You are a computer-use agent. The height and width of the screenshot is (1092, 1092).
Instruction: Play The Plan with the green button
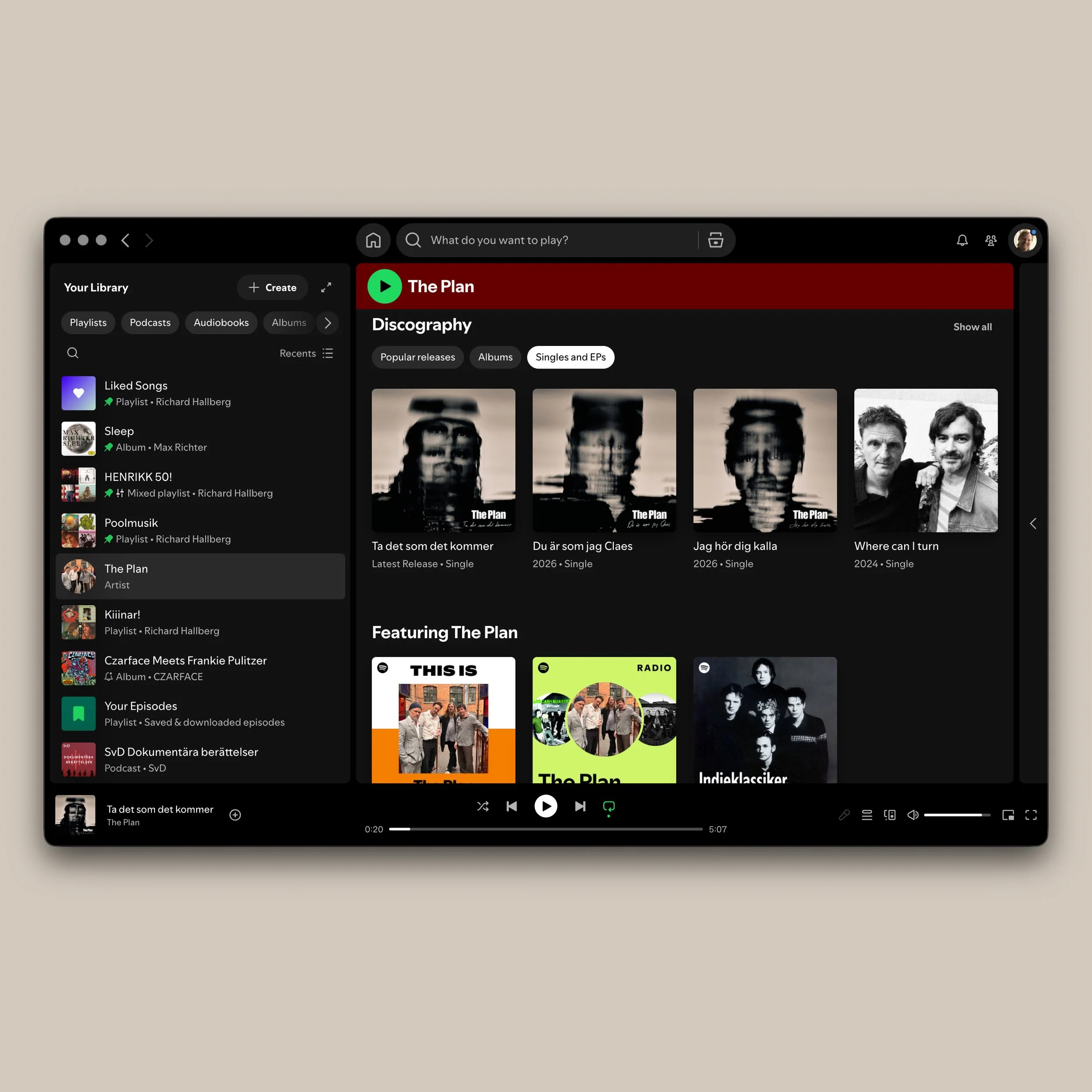(384, 287)
